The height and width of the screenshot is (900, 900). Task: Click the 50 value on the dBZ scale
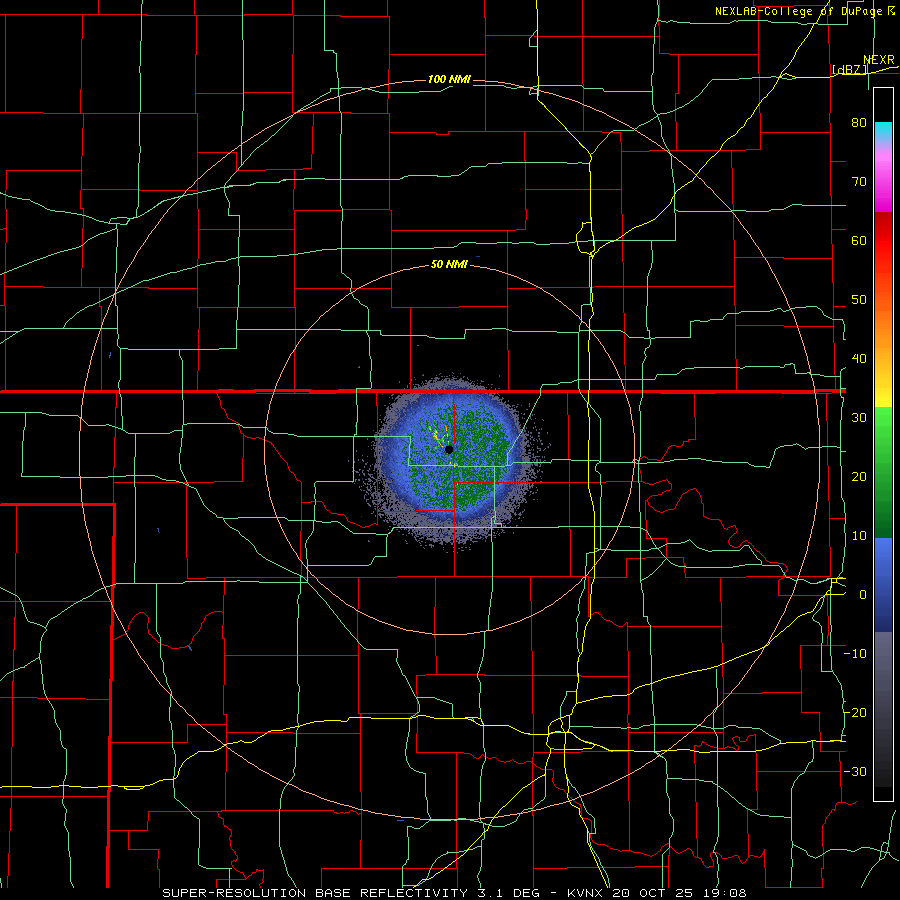(859, 300)
